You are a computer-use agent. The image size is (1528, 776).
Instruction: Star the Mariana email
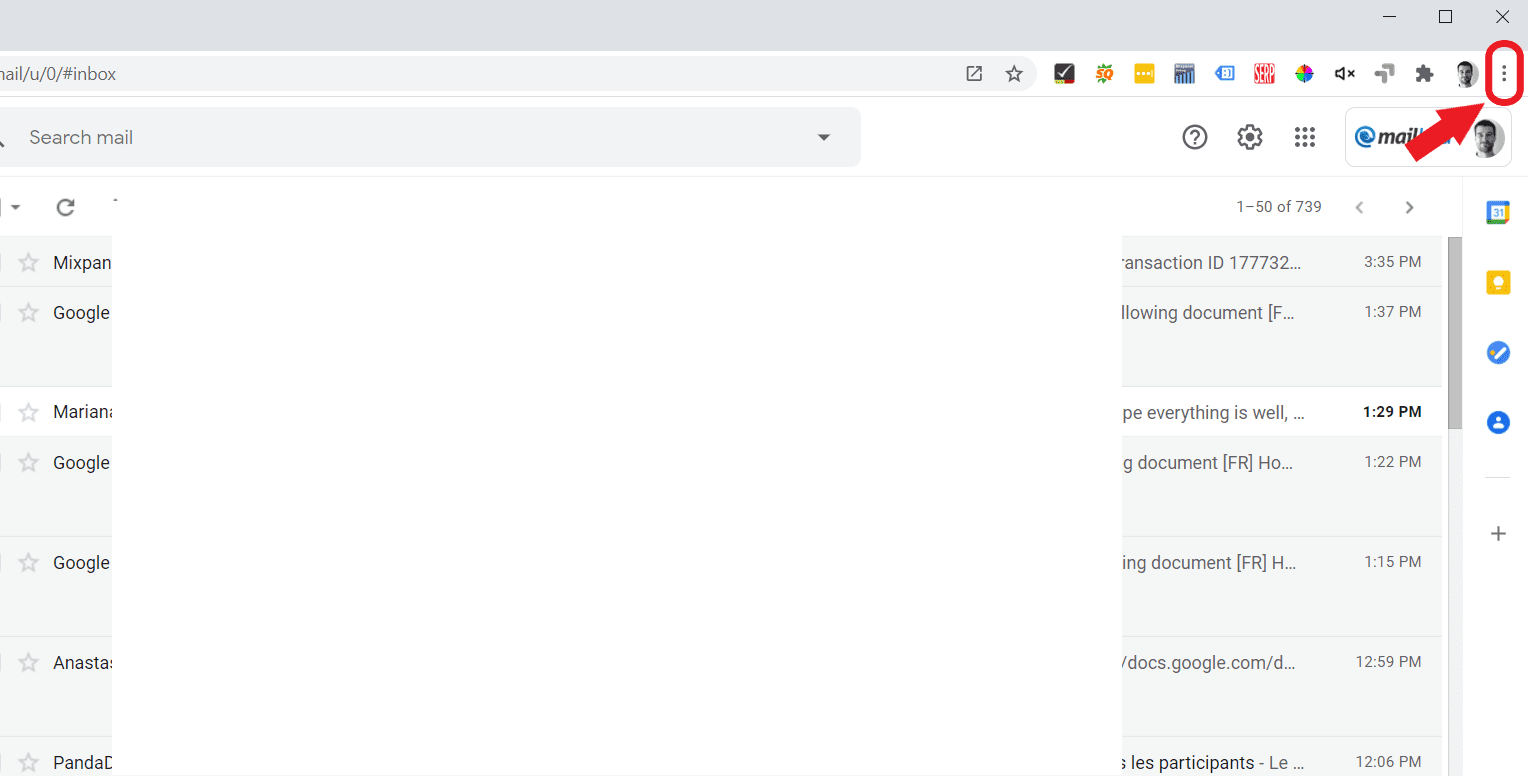click(29, 412)
